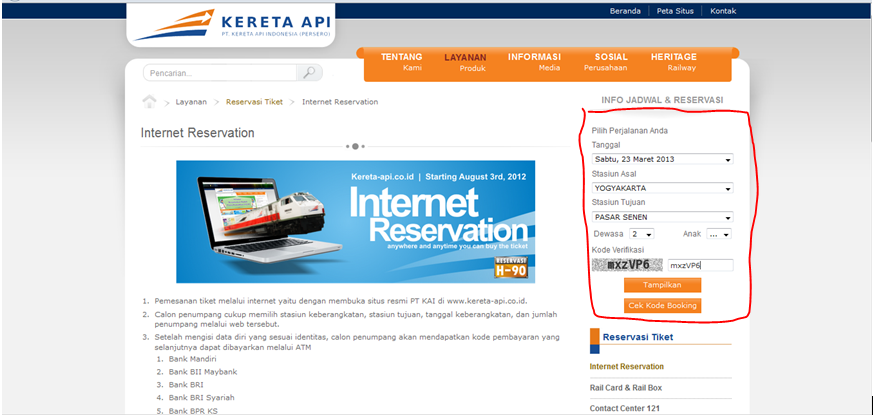
Task: Click the Internet Reservation banner image
Action: 356,222
